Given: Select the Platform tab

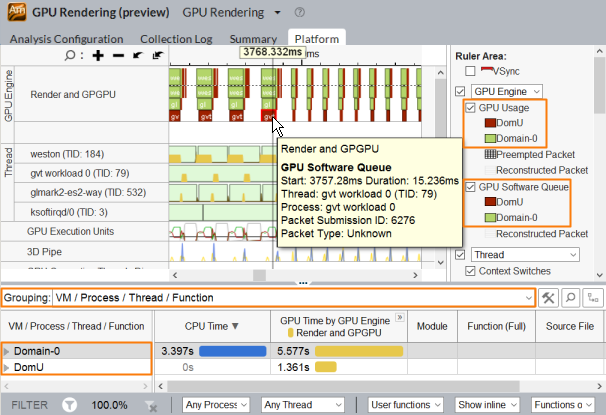Looking at the screenshot, I should (x=317, y=39).
